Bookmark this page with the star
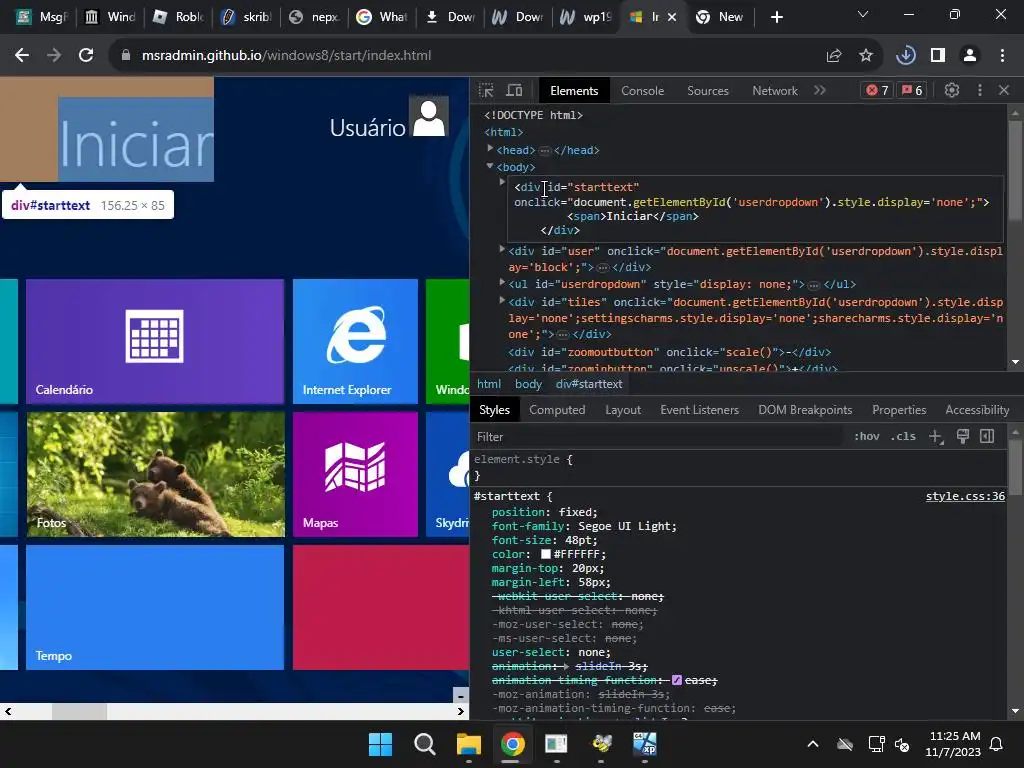 [x=866, y=56]
